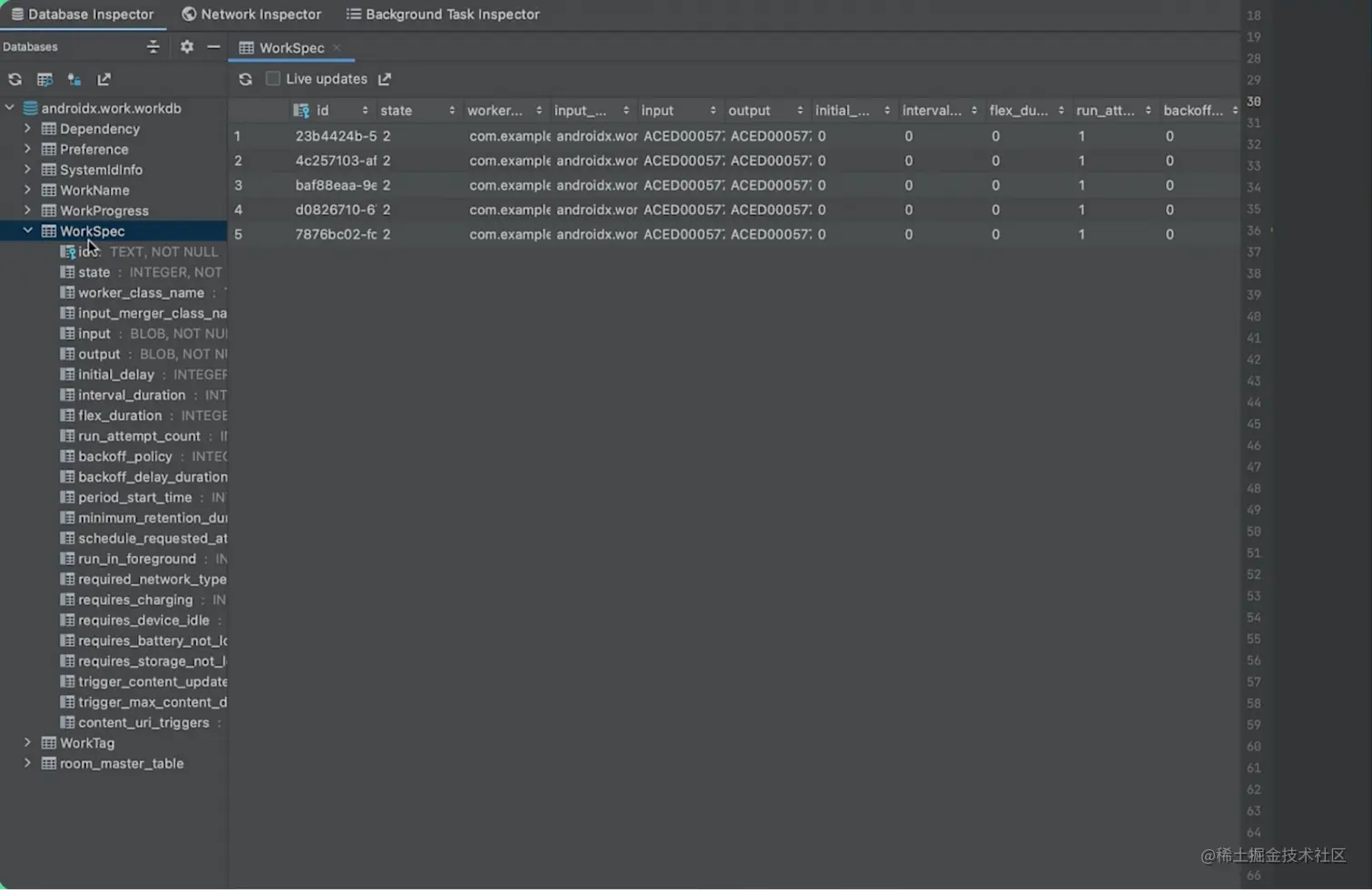Viewport: 1372px width, 890px height.
Task: Select room_master_table in tree
Action: 122,764
